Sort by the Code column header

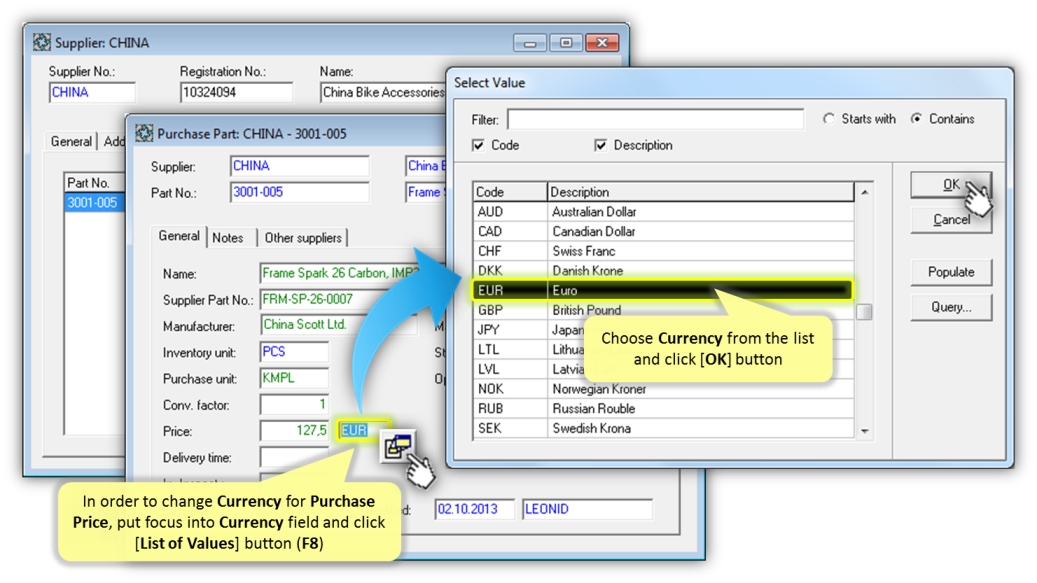pos(509,192)
